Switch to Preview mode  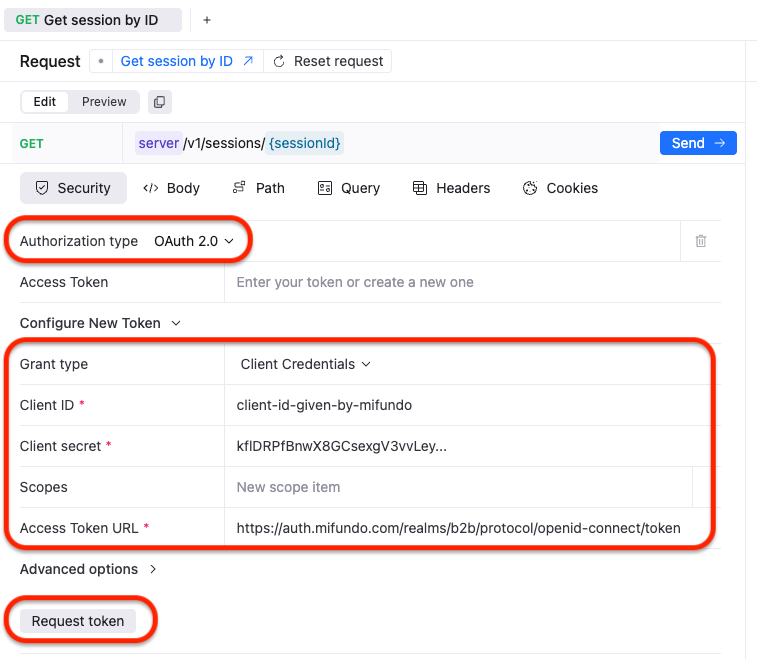104,102
